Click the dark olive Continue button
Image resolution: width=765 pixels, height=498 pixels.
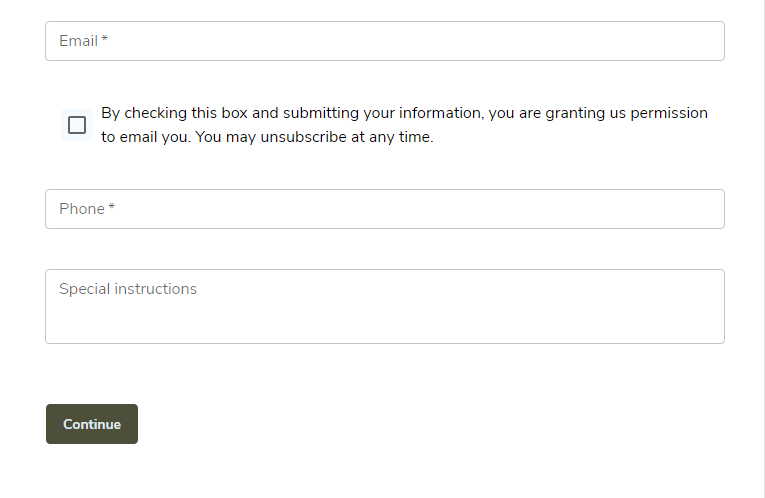point(92,424)
